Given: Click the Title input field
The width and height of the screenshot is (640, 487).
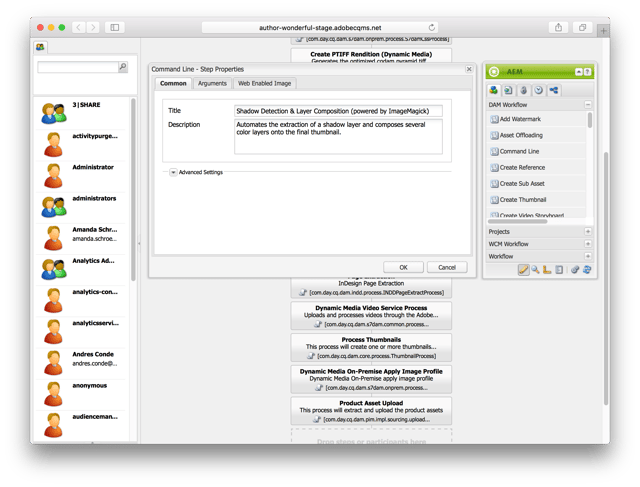Looking at the screenshot, I should 338,111.
